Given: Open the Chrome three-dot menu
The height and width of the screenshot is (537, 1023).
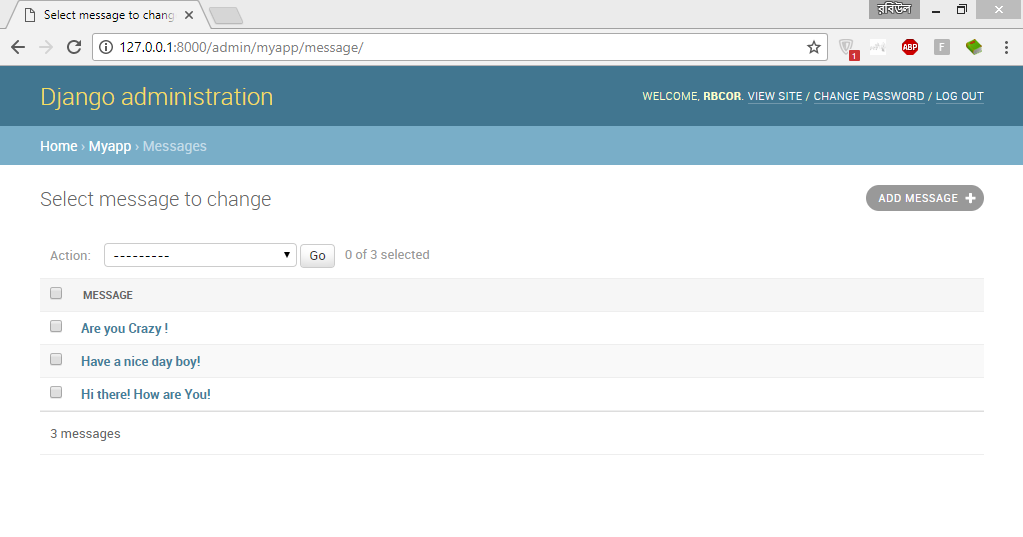Looking at the screenshot, I should [1005, 47].
